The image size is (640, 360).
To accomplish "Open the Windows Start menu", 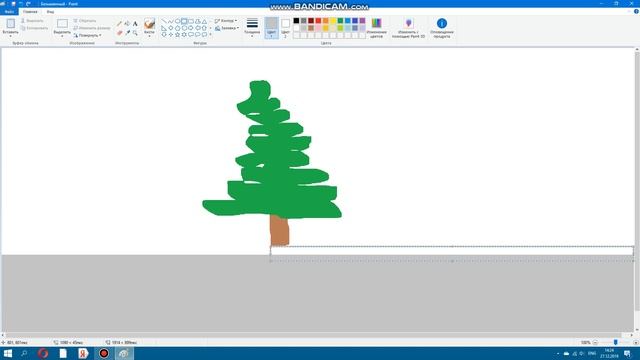I will 8,353.
